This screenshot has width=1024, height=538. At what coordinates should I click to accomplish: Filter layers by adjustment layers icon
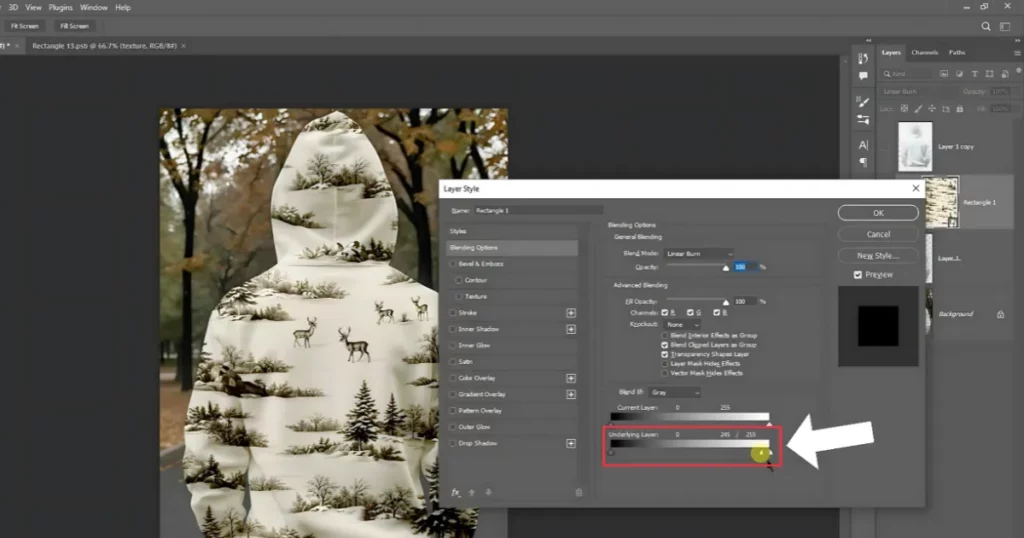959,74
